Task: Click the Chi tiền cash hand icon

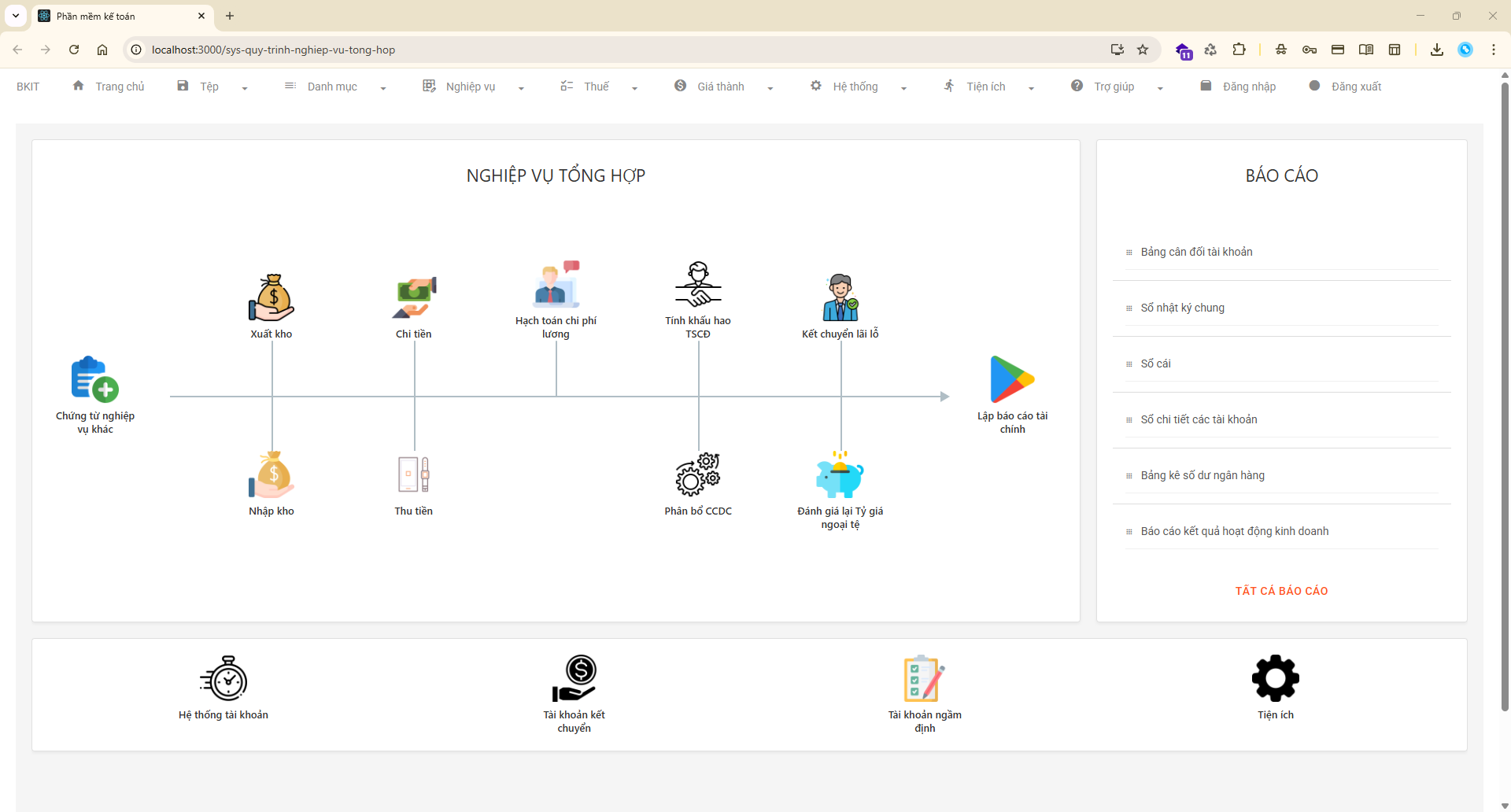Action: click(414, 297)
